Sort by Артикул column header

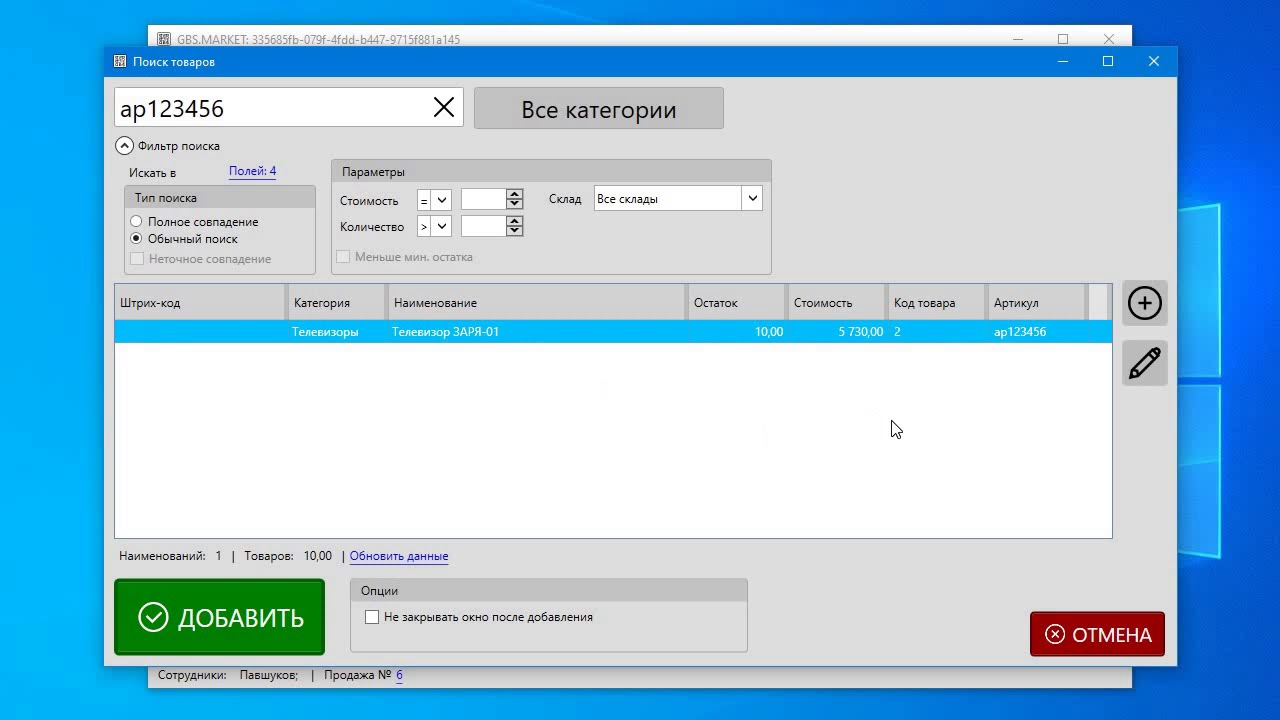click(x=1036, y=303)
